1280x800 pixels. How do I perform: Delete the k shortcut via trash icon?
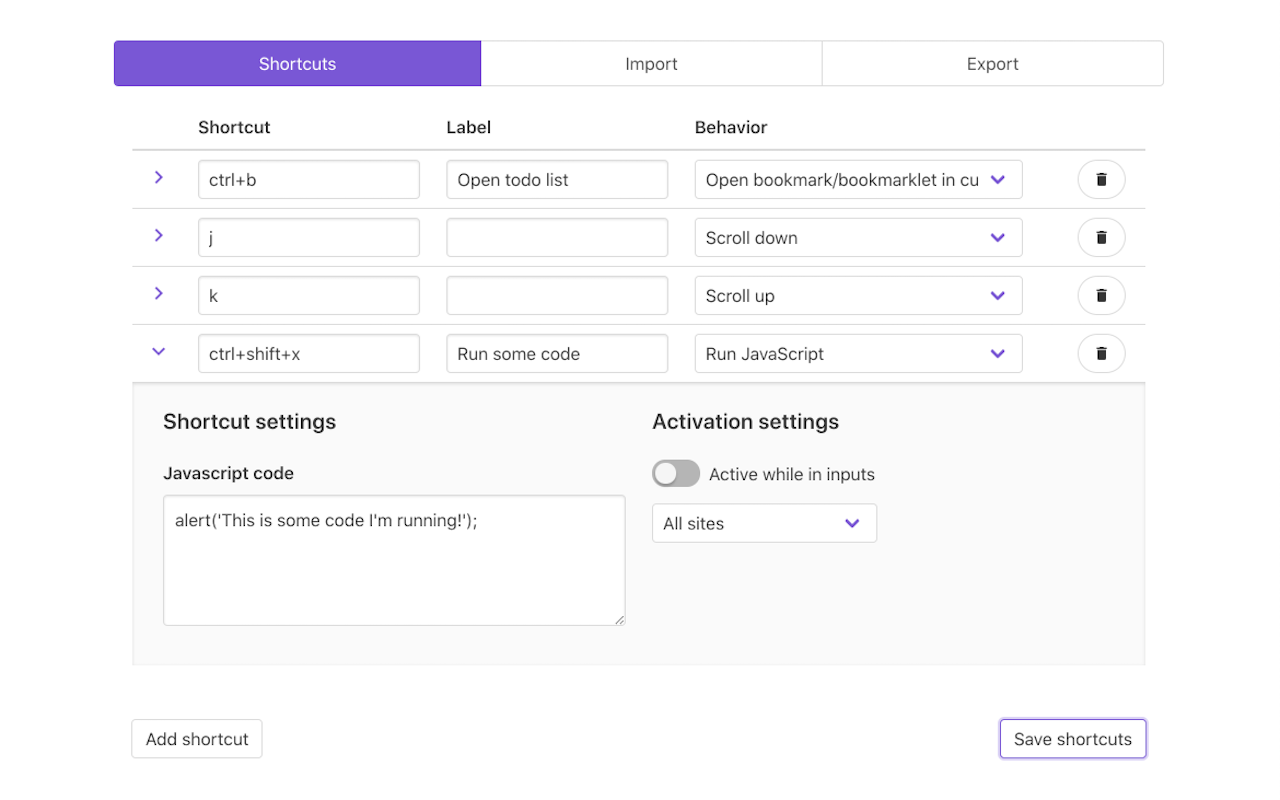[1101, 295]
